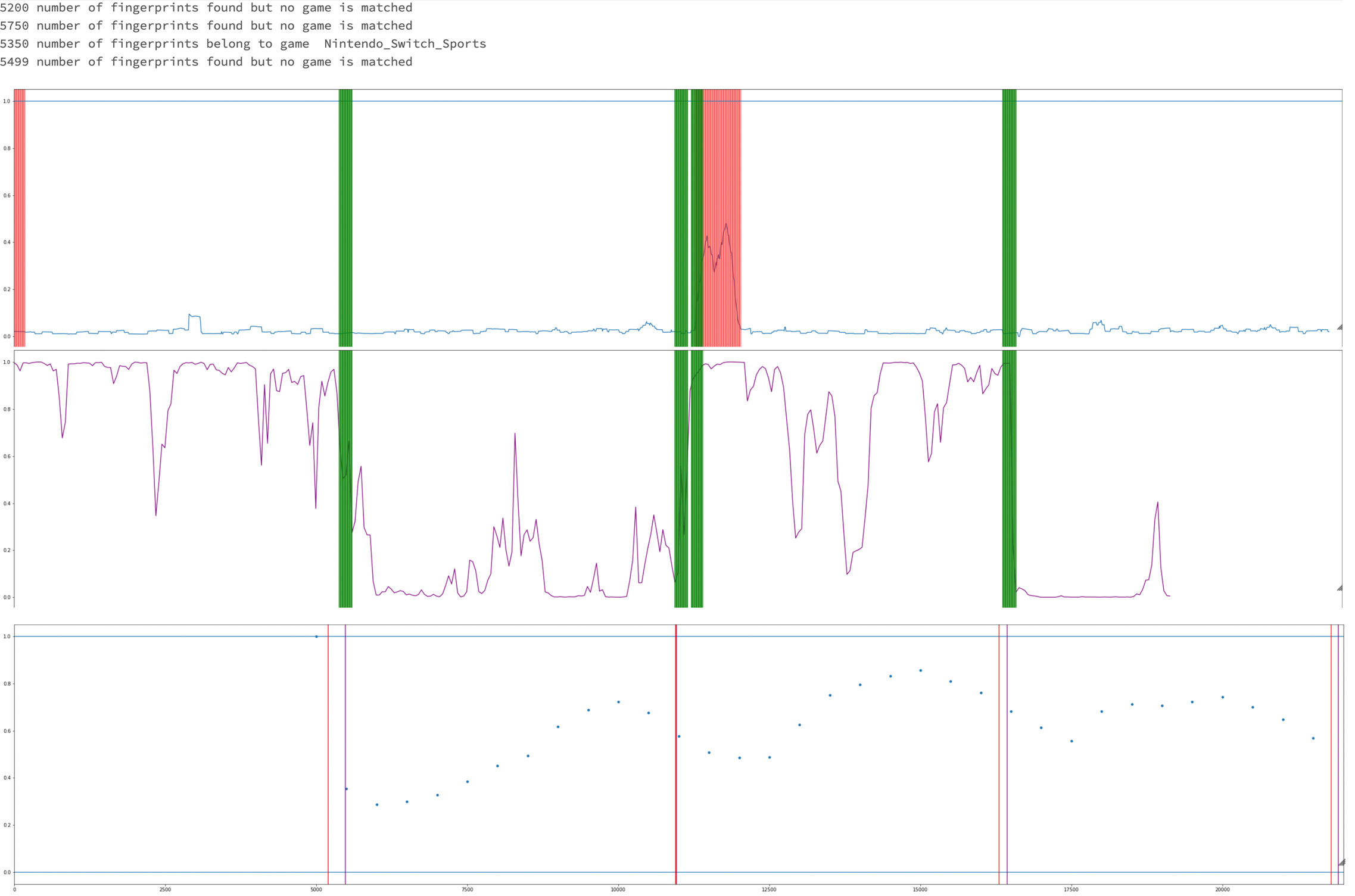
Task: Click the first '5200 fingerprints' log line
Action: pos(207,8)
